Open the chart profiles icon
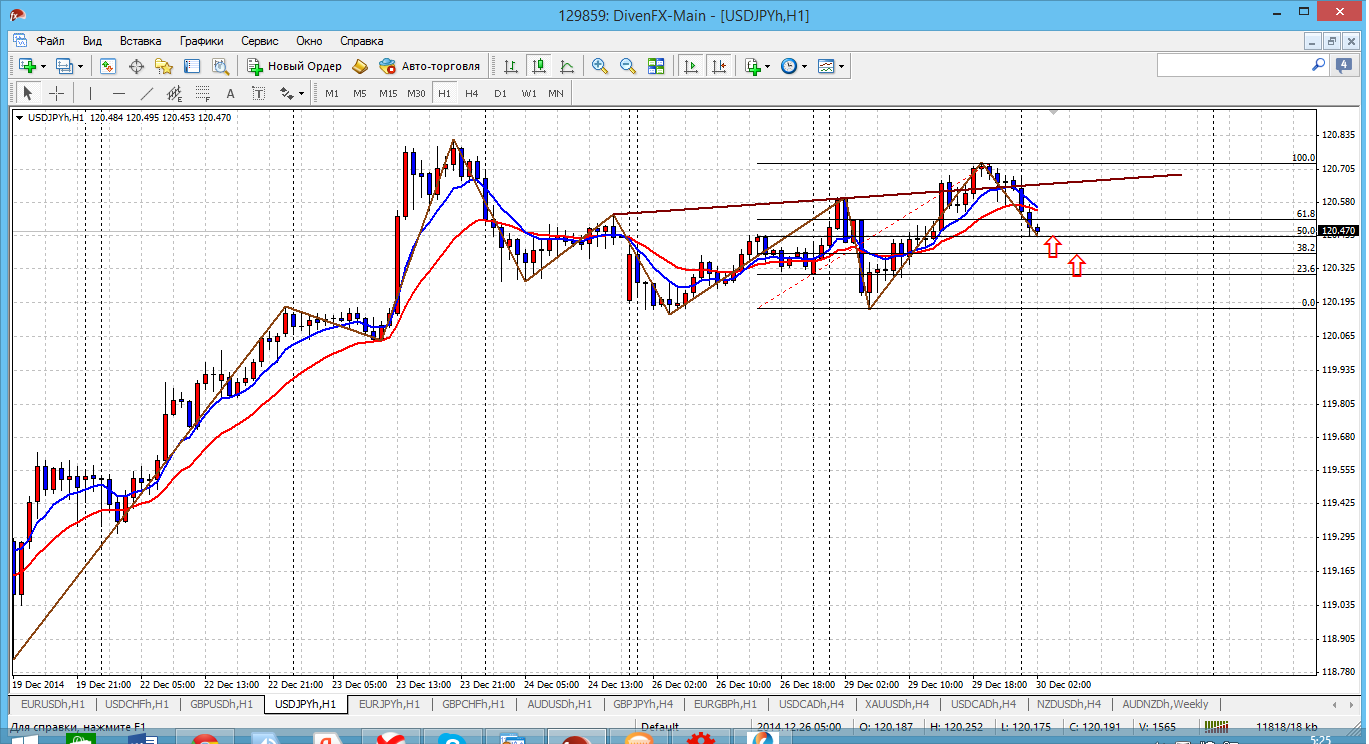 (x=64, y=66)
